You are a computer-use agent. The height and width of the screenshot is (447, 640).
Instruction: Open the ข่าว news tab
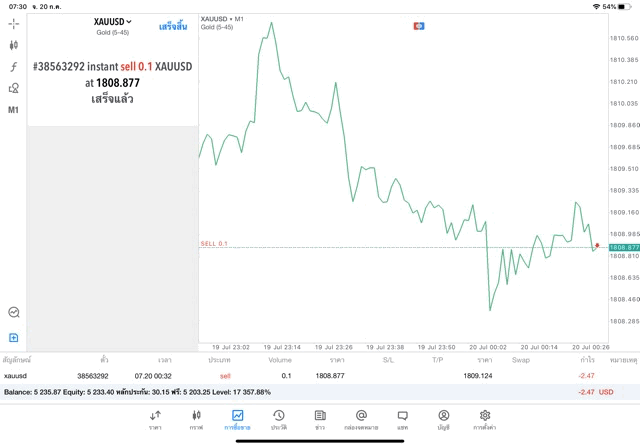click(x=319, y=420)
